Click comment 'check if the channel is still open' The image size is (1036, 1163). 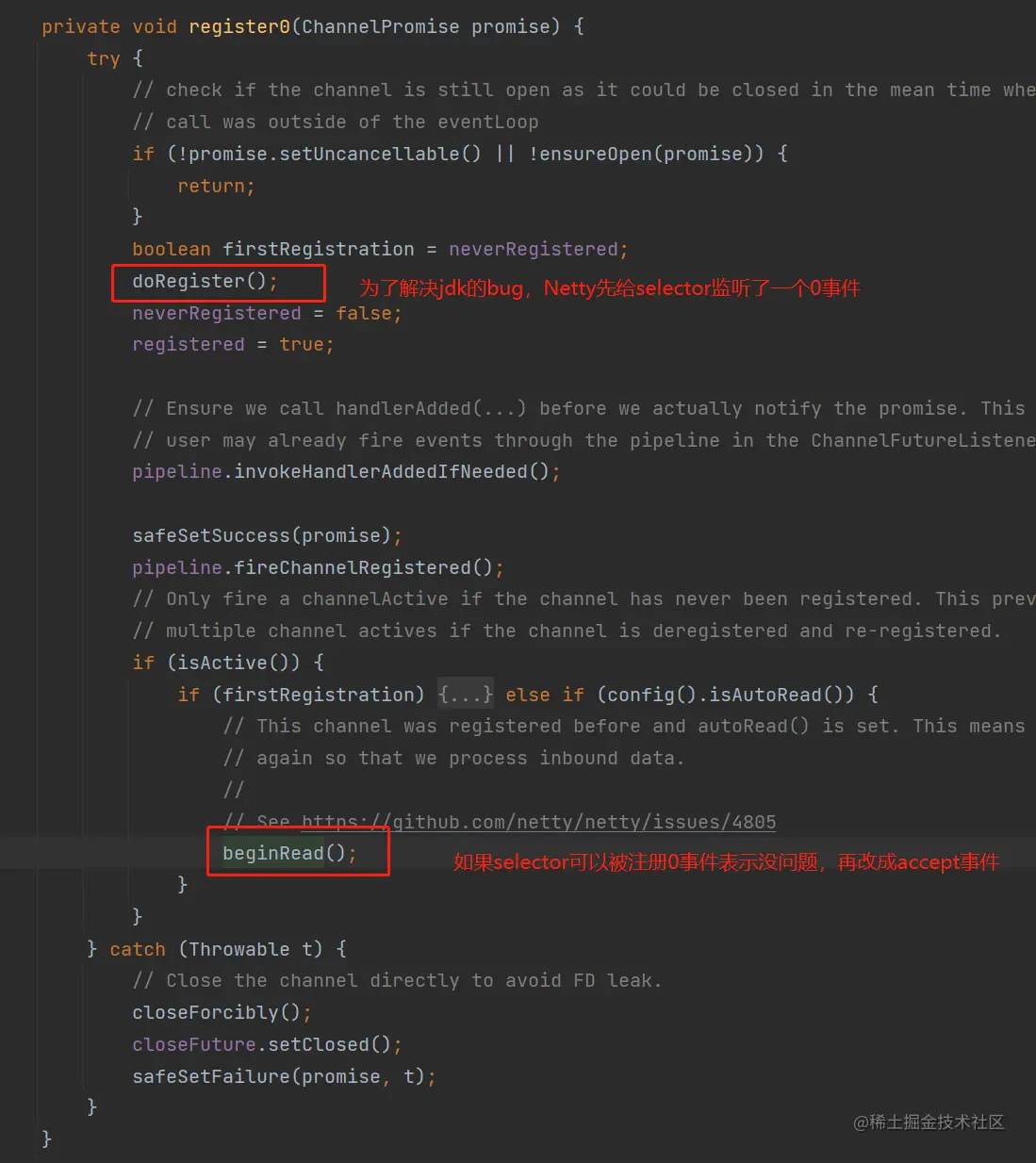584,90
